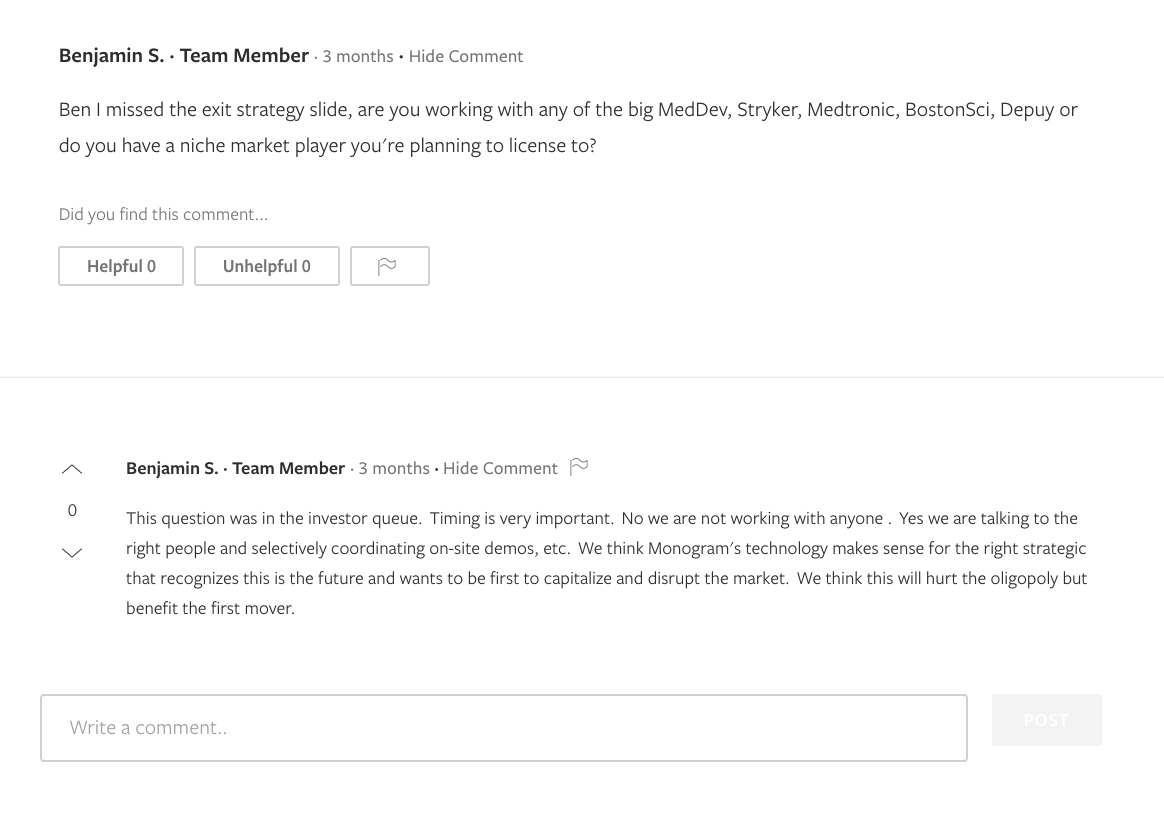
Task: Mark the comment as Unhelpful
Action: 266,266
